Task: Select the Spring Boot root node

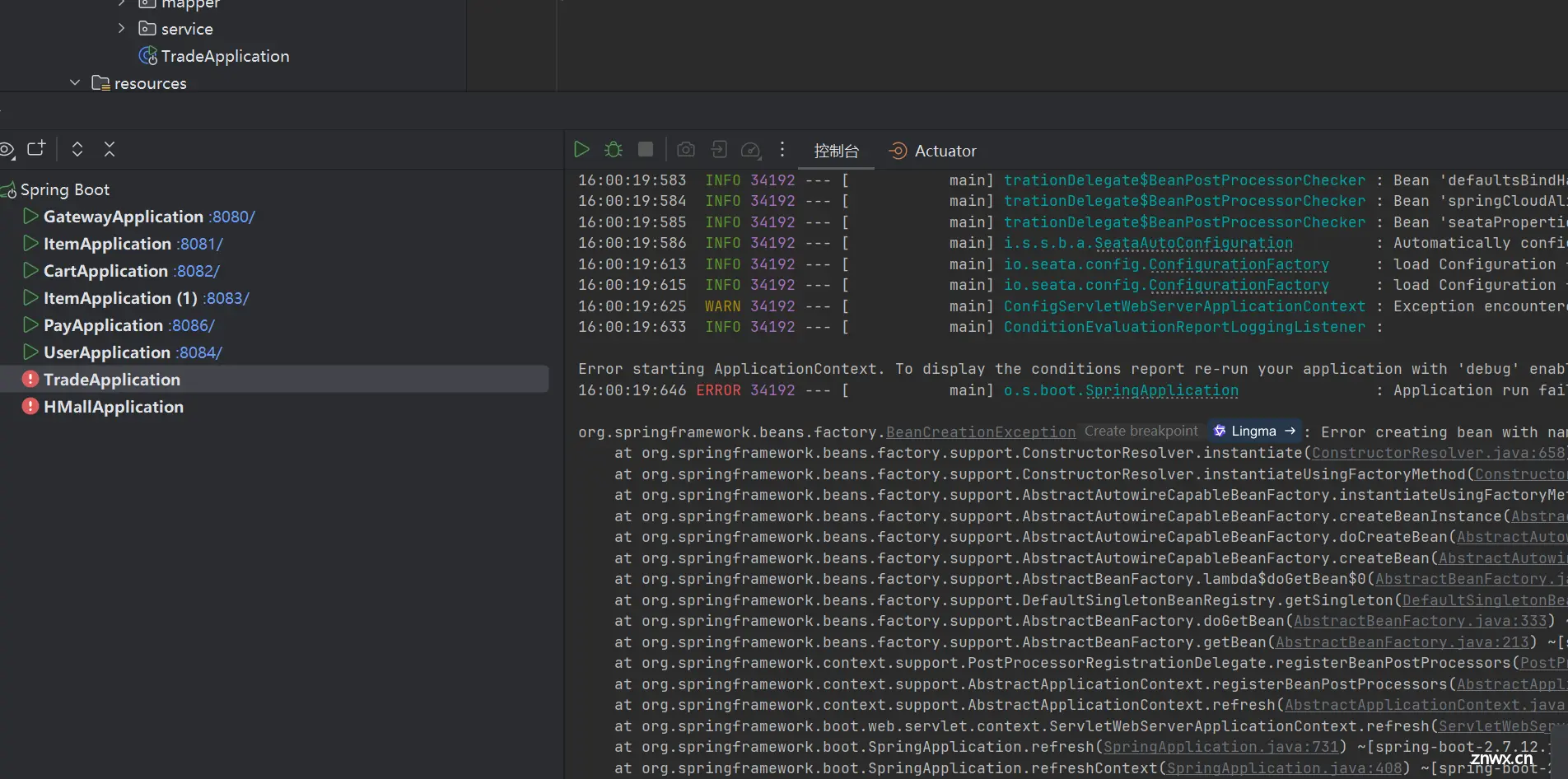Action: (64, 189)
